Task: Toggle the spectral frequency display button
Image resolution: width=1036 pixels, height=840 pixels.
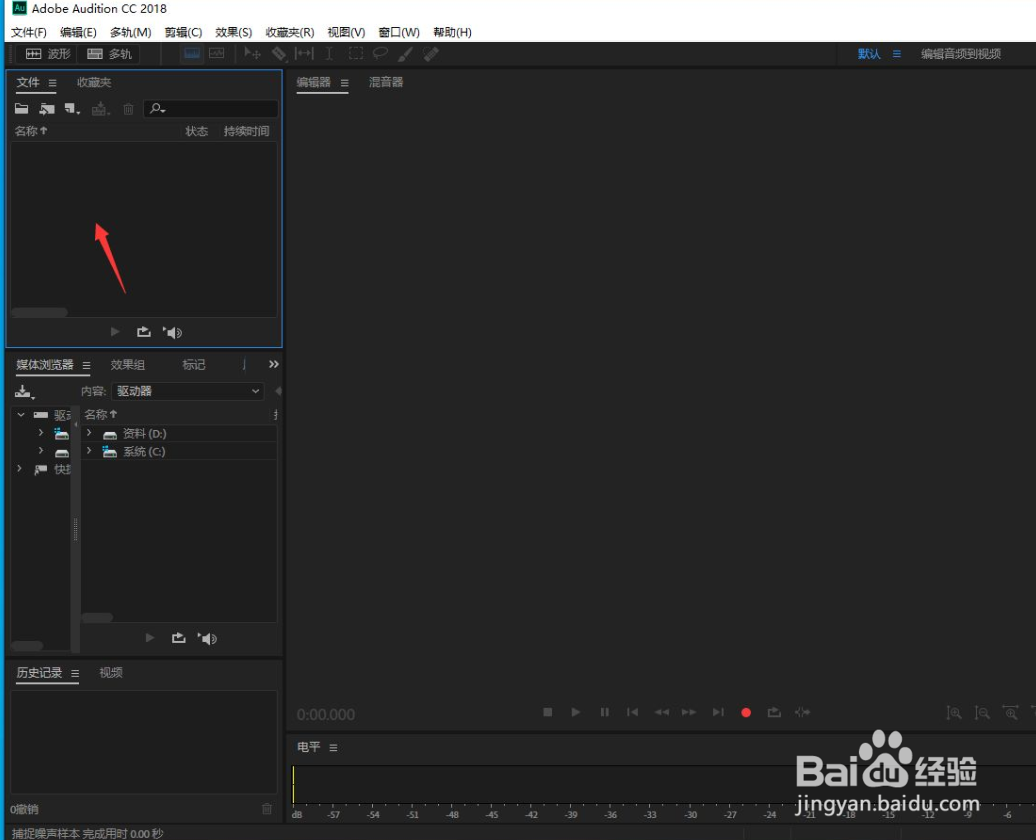Action: [192, 54]
